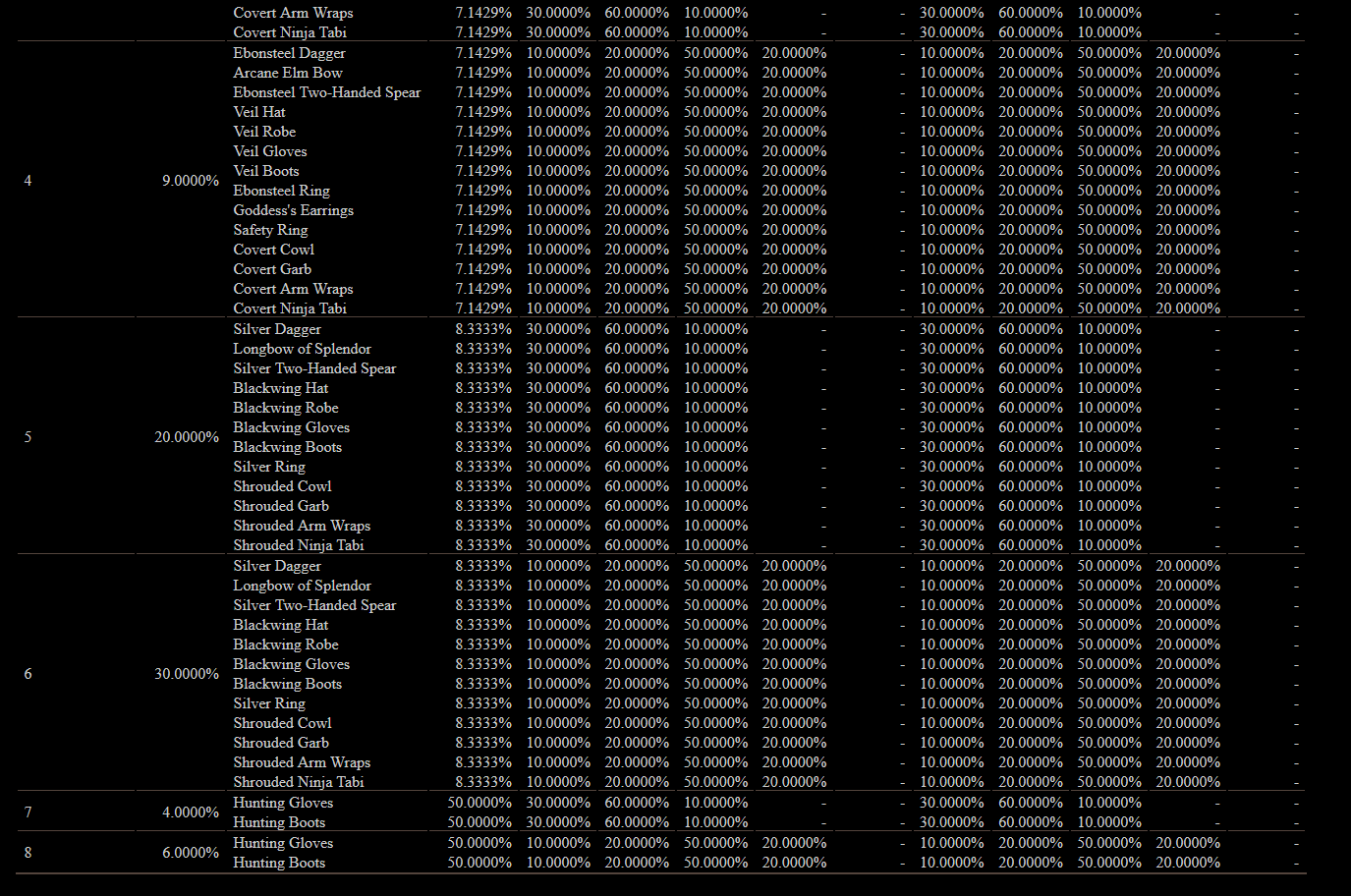
Task: Click Blackwing Robe in group 6
Action: tap(286, 644)
